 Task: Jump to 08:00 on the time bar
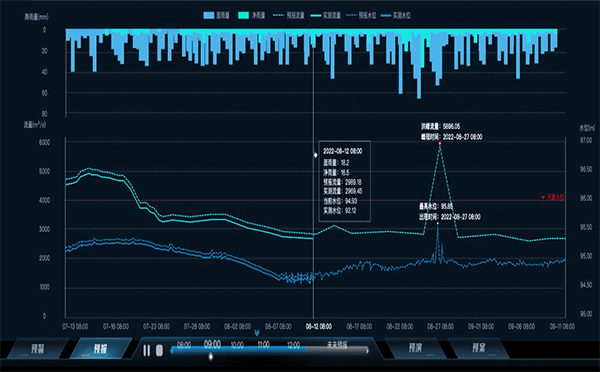184,345
